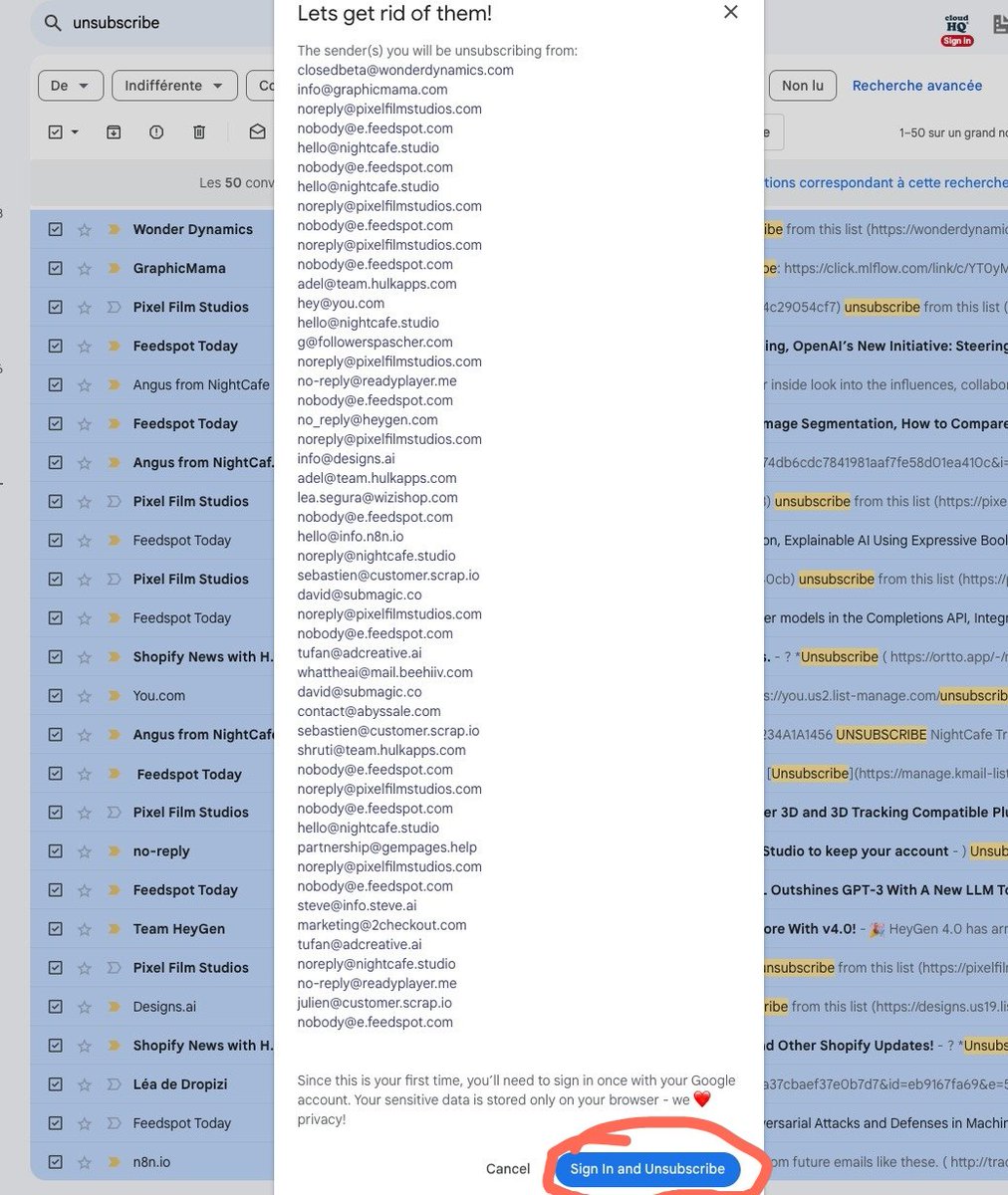Open the "Indifférente" date filter dropdown
The image size is (1008, 1195).
point(174,86)
